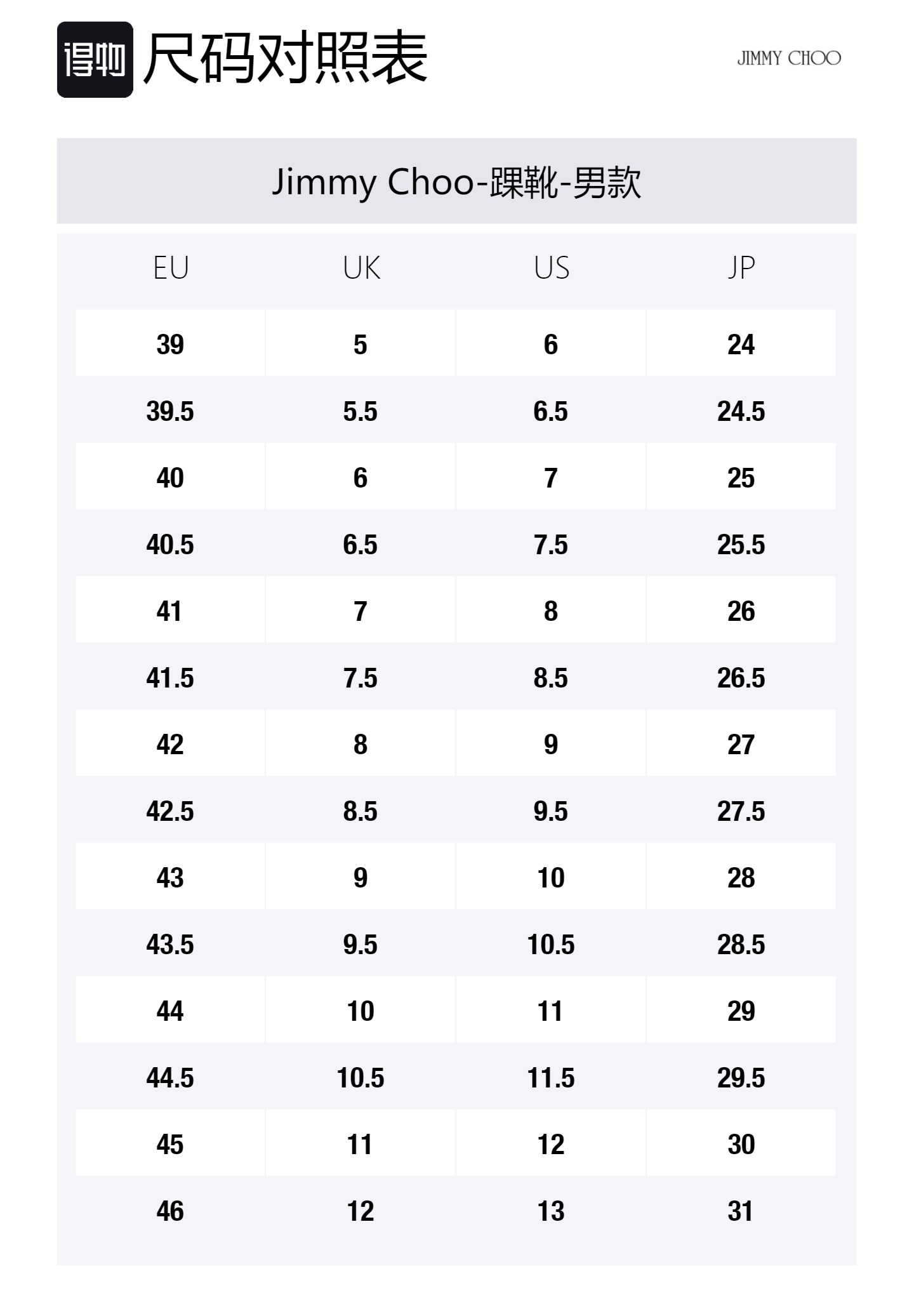Click the UK size 10.5 cell

coord(361,1077)
